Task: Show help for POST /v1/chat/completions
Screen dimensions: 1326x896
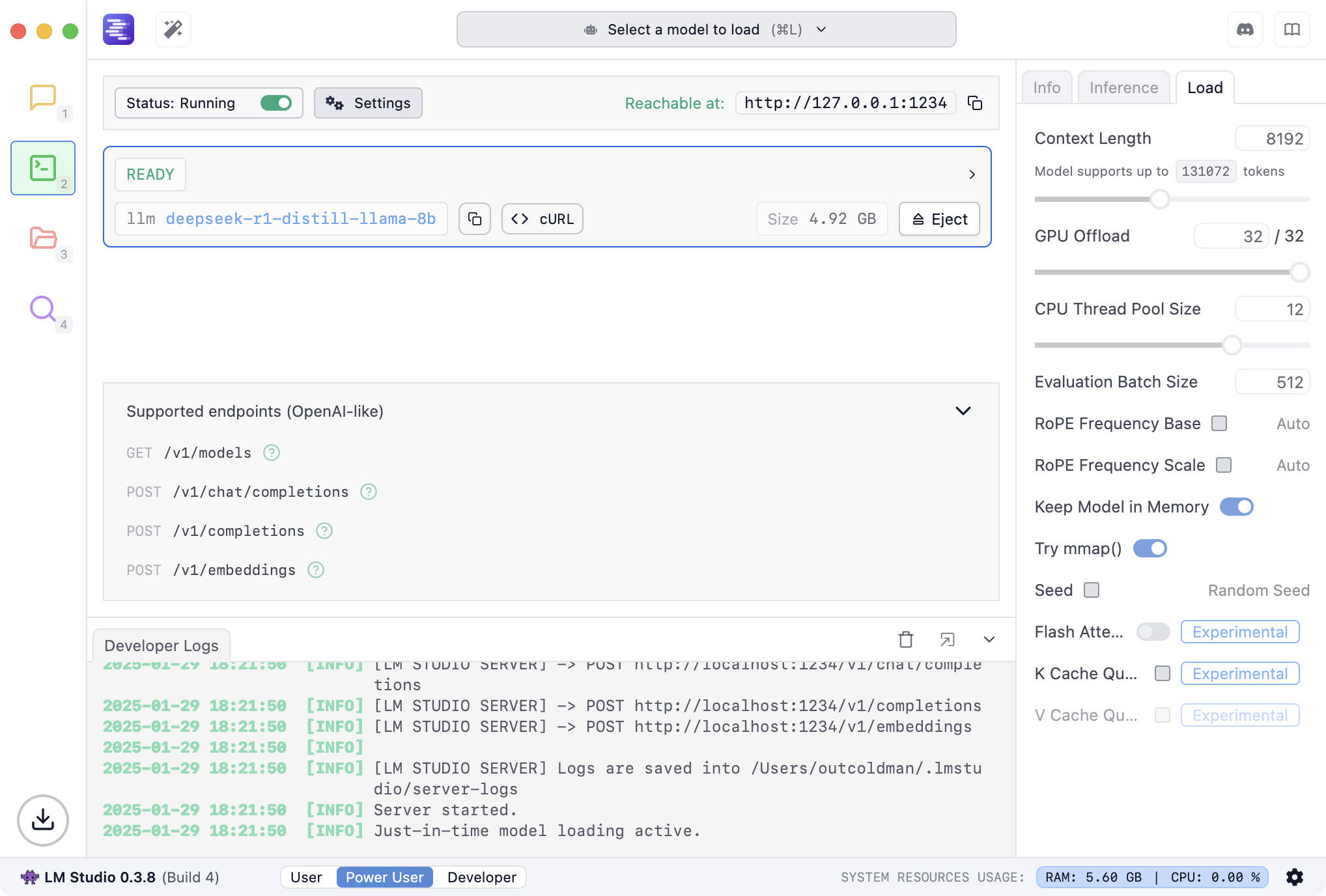Action: (x=369, y=492)
